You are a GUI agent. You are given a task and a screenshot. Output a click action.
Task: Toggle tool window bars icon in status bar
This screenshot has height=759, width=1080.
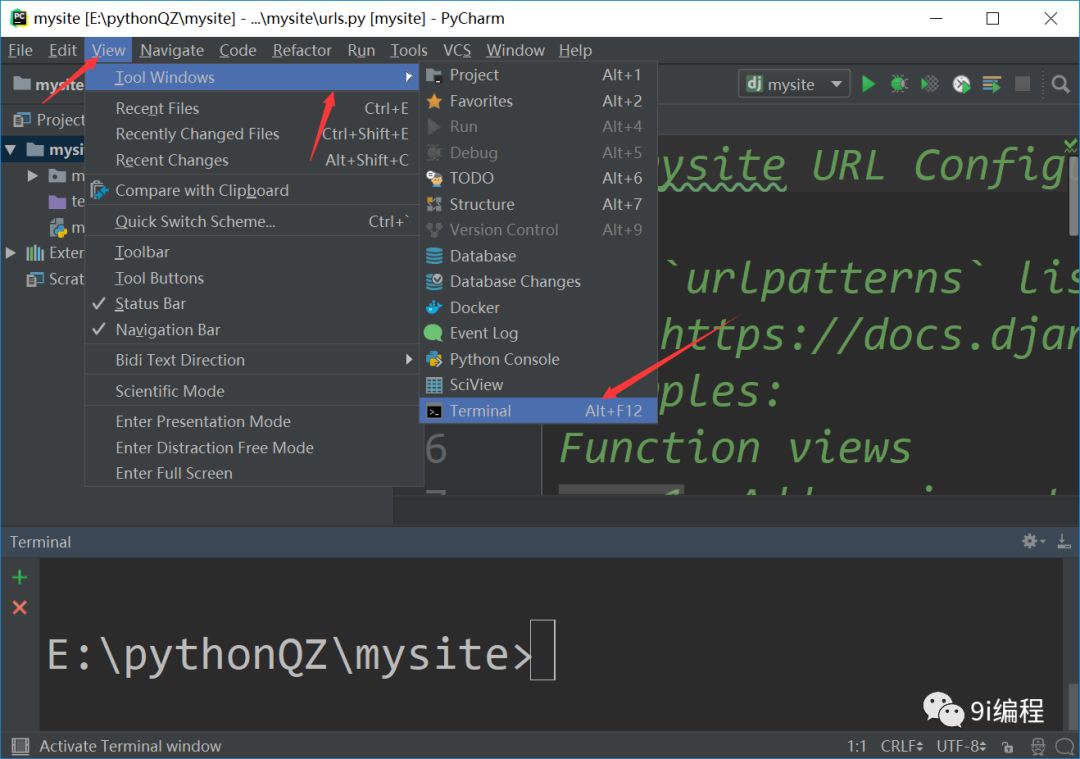point(21,746)
